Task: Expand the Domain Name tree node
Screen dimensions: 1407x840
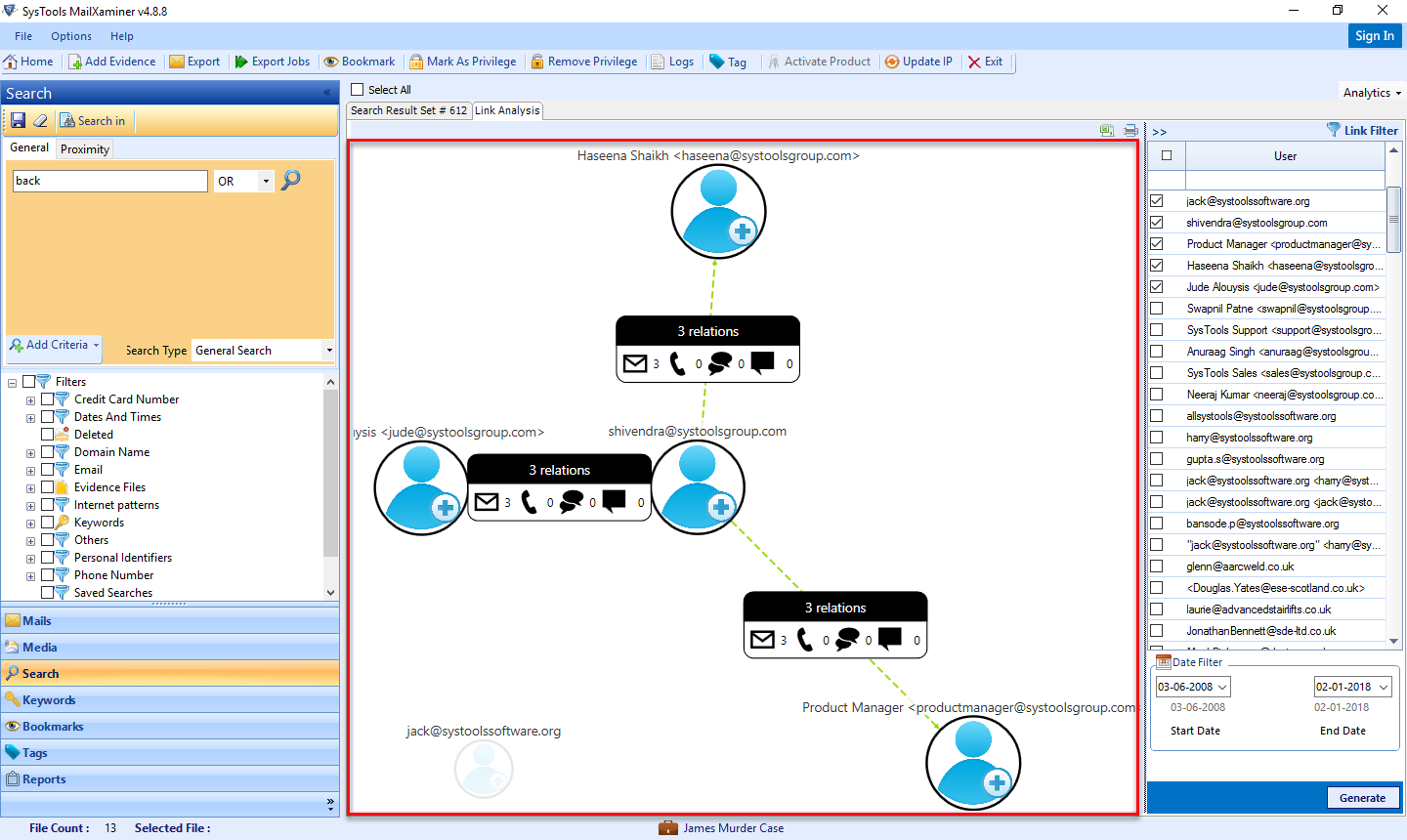Action: pyautogui.click(x=30, y=453)
